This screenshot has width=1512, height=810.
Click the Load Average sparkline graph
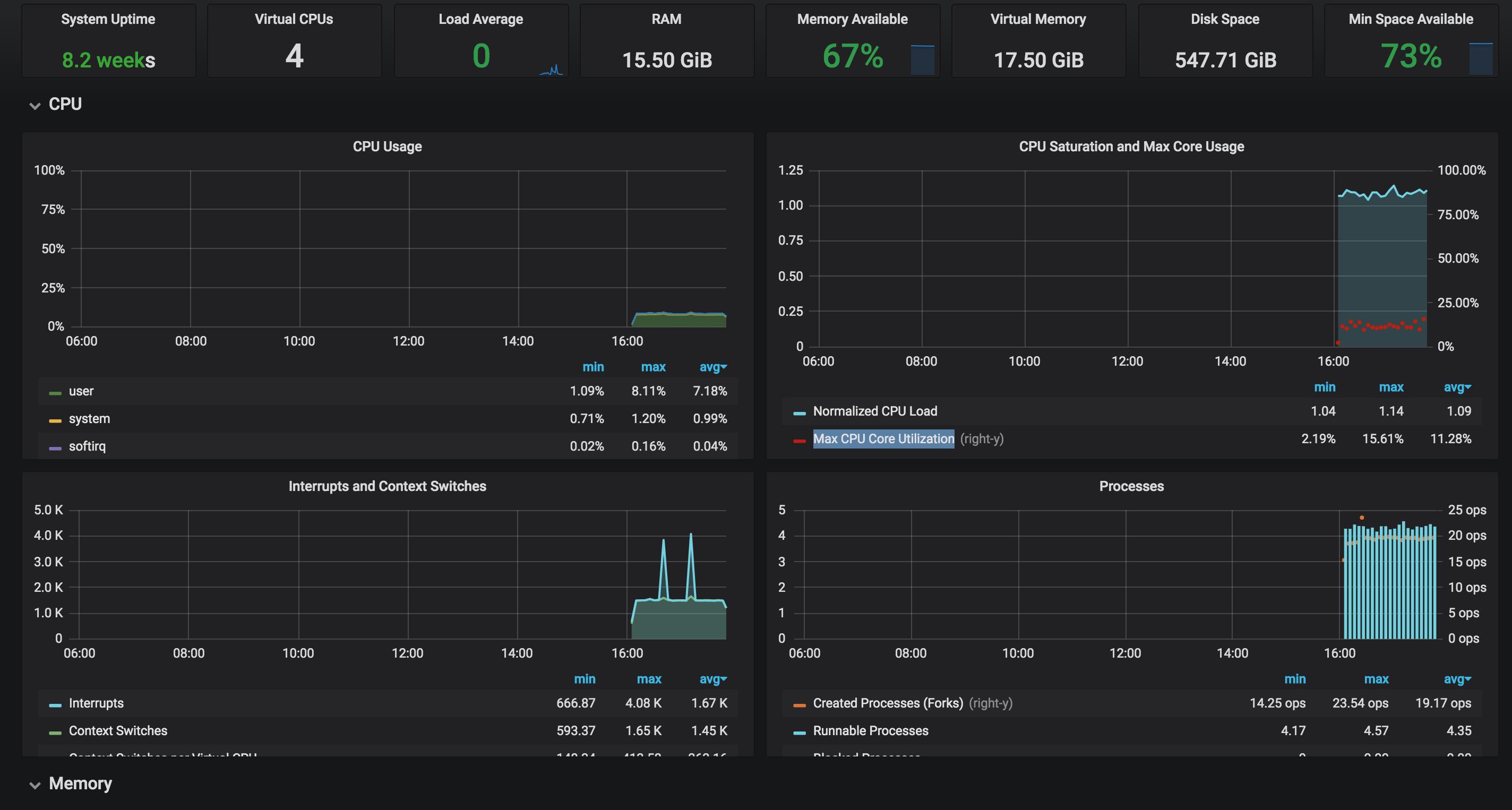click(x=551, y=70)
